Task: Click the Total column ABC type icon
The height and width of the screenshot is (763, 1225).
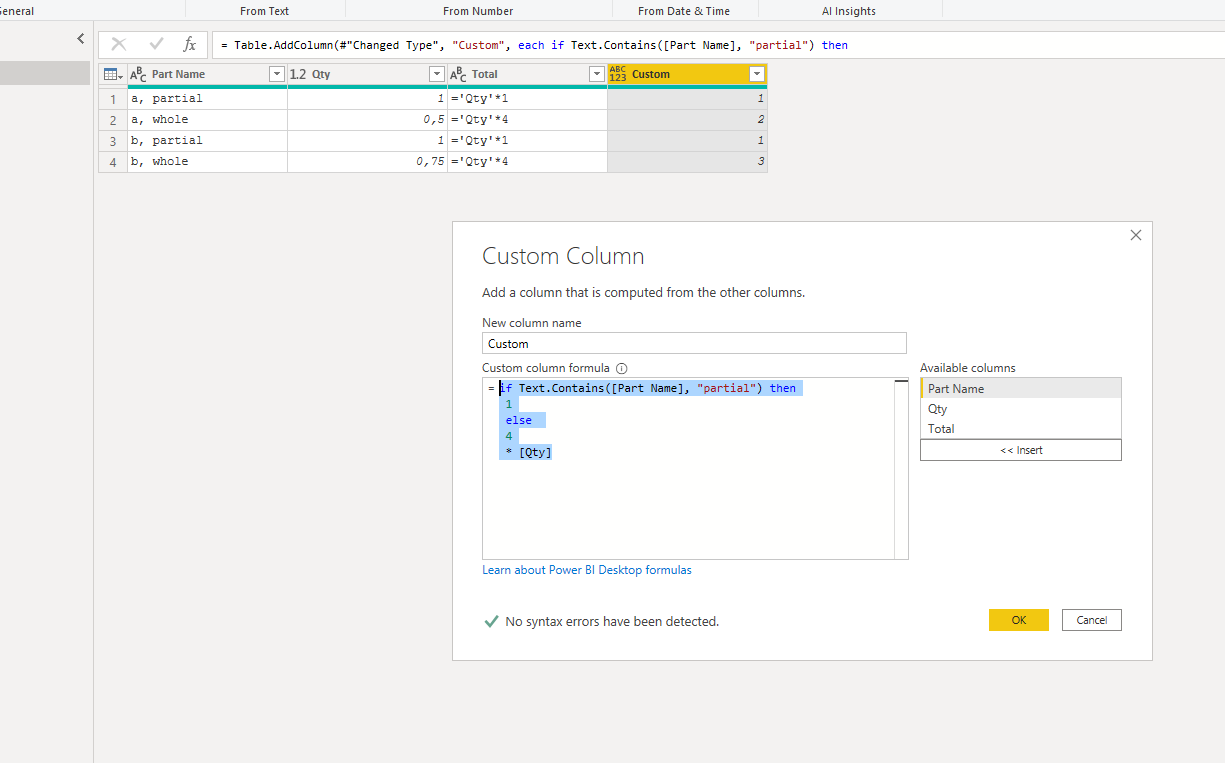Action: point(458,74)
